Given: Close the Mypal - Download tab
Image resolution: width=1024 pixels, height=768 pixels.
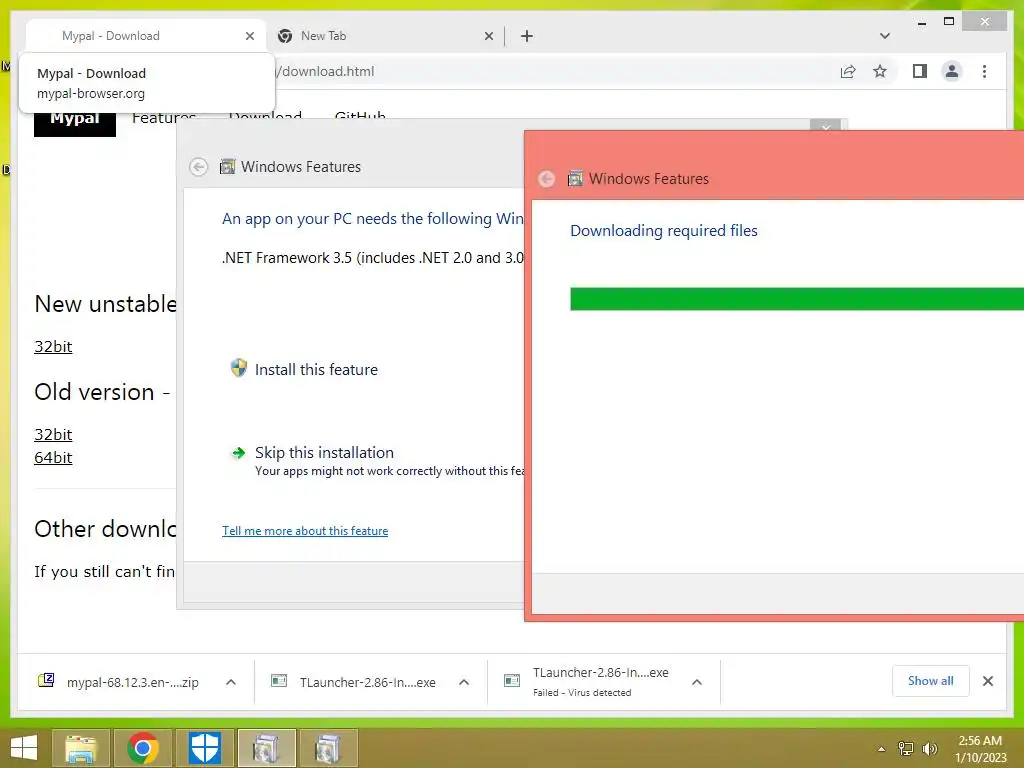Looking at the screenshot, I should pyautogui.click(x=249, y=36).
